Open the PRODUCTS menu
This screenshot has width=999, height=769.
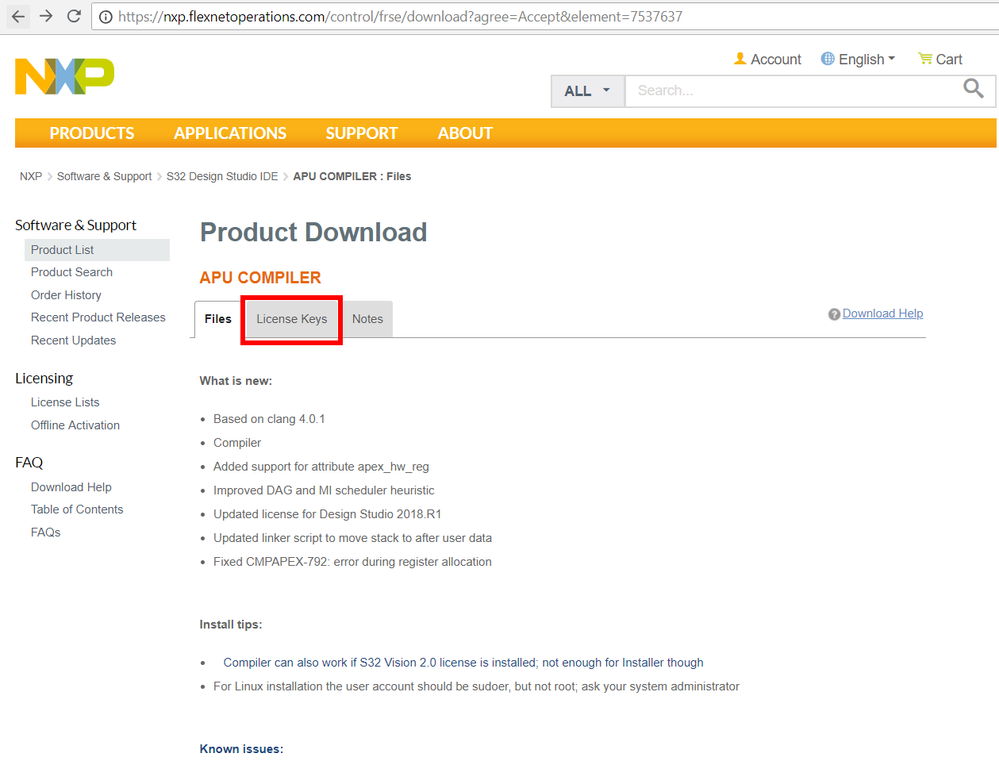tap(92, 133)
